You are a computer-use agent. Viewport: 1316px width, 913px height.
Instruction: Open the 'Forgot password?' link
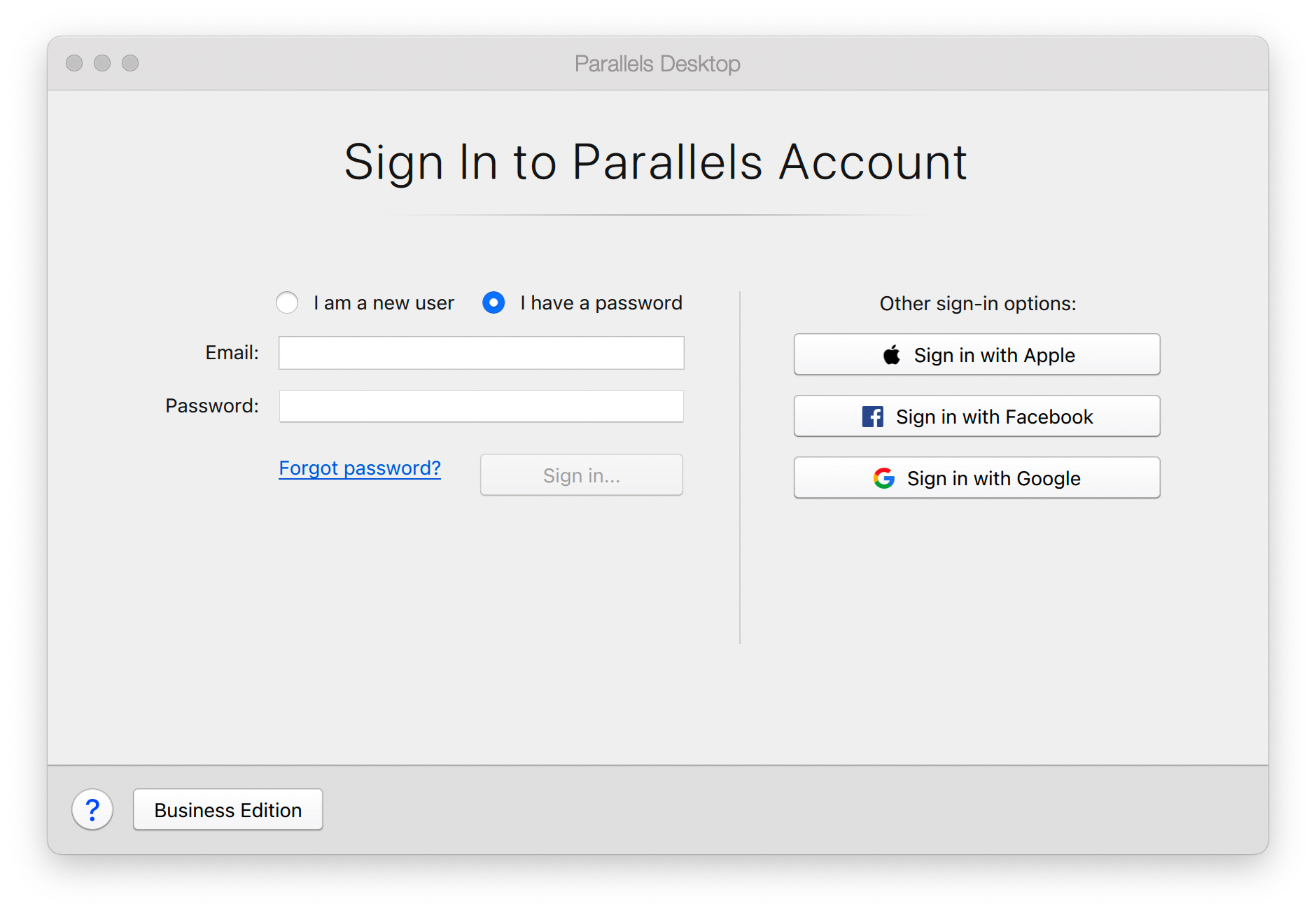pos(360,468)
